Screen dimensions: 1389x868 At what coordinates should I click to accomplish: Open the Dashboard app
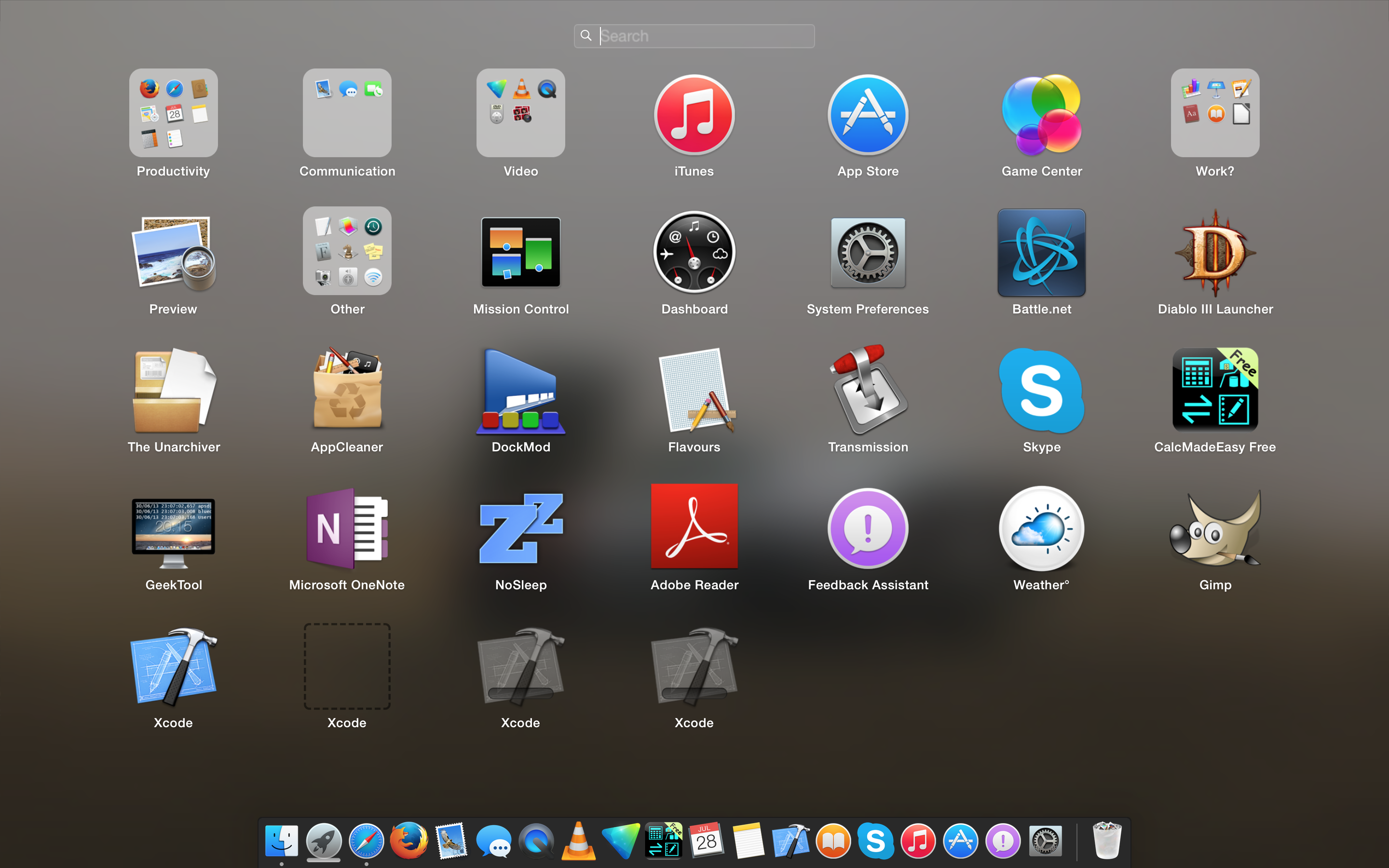[x=694, y=252]
